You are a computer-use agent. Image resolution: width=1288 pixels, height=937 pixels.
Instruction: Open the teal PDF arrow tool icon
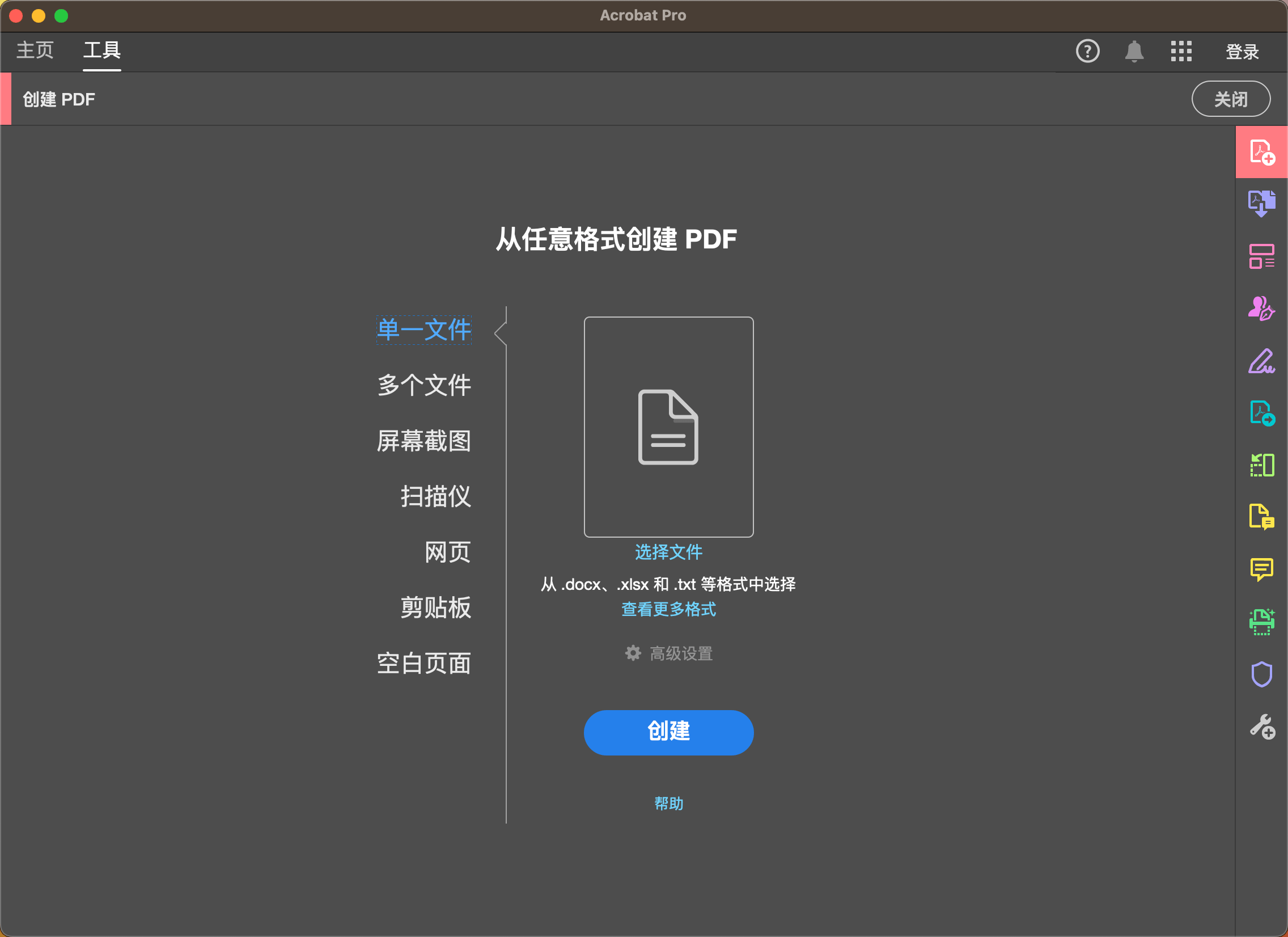click(1261, 413)
